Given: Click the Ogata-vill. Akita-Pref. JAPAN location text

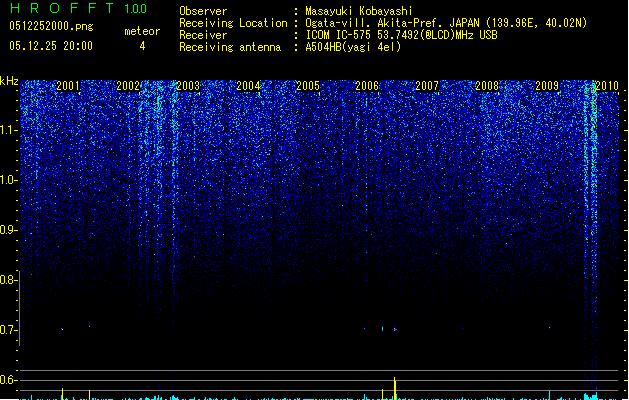Looking at the screenshot, I should (446, 23).
